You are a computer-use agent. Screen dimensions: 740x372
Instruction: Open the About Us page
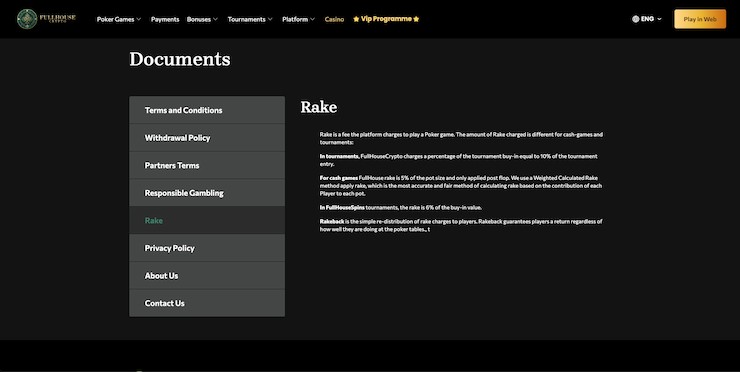pyautogui.click(x=207, y=275)
